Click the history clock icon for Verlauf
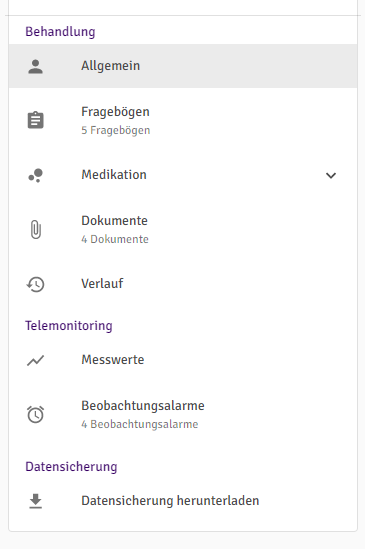The image size is (365, 549). coord(35,284)
